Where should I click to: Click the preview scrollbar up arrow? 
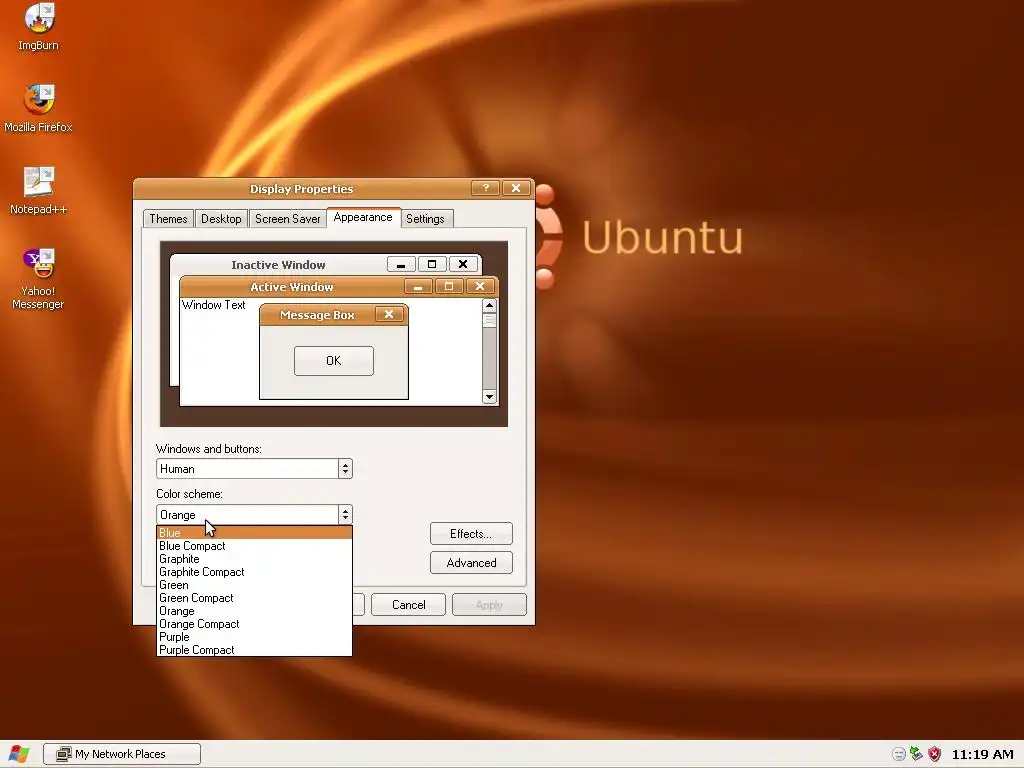pos(489,306)
